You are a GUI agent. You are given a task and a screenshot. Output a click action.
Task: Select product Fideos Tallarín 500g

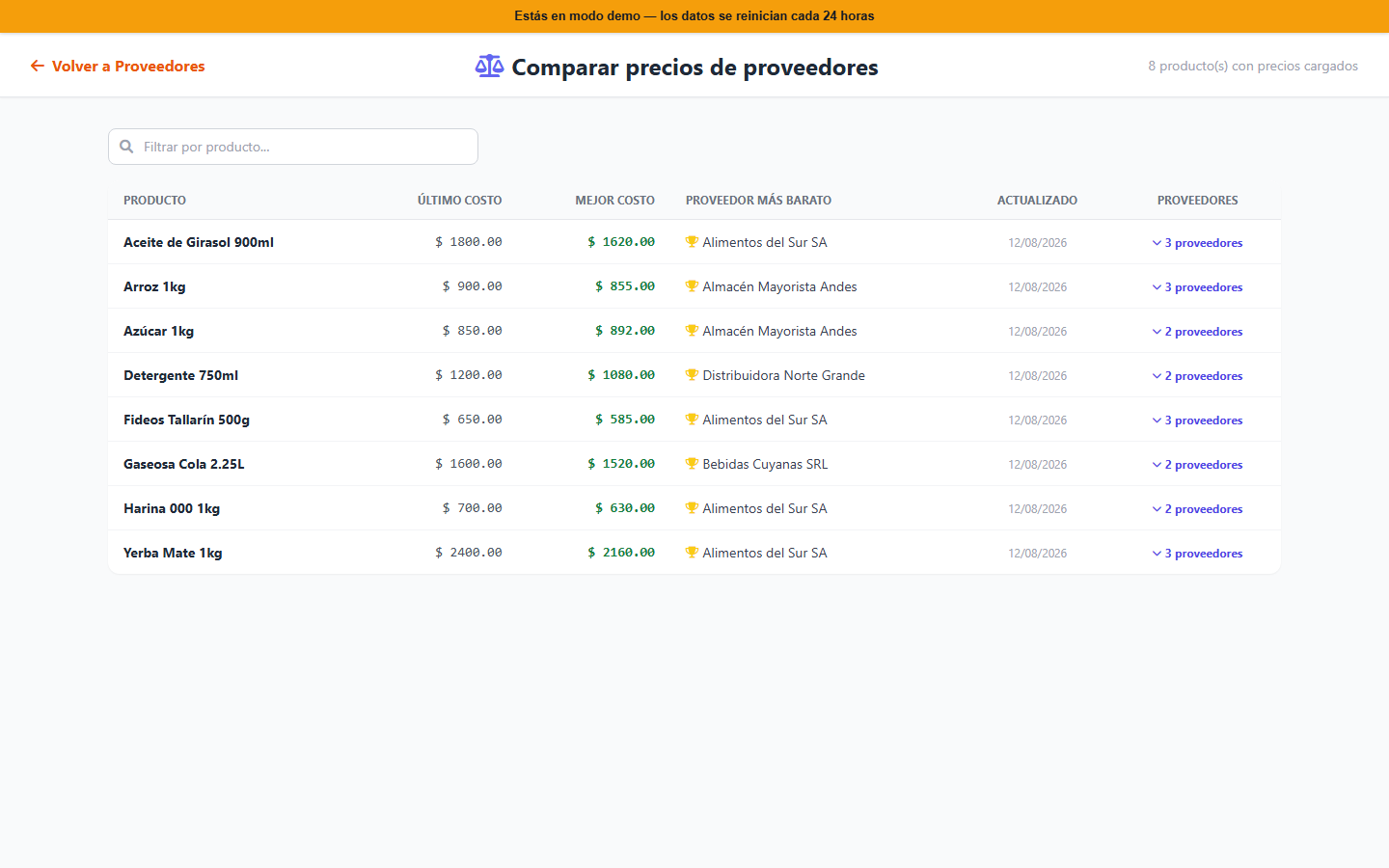tap(186, 420)
